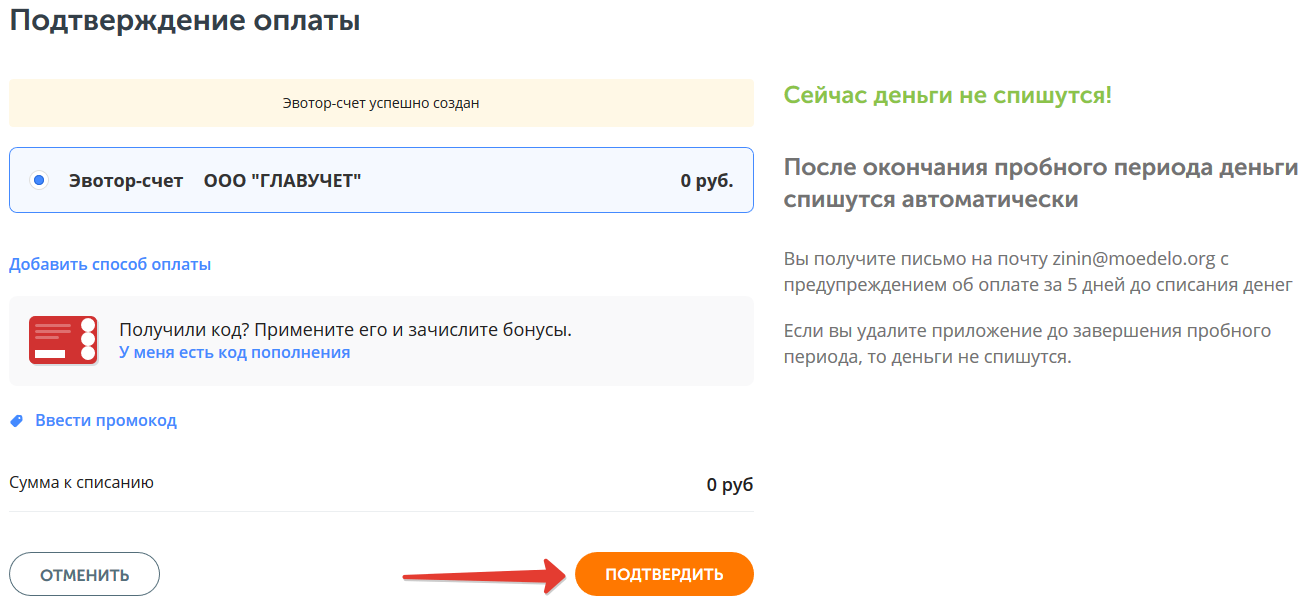Click the red top-up code card icon
The image size is (1310, 603).
pyautogui.click(x=63, y=340)
